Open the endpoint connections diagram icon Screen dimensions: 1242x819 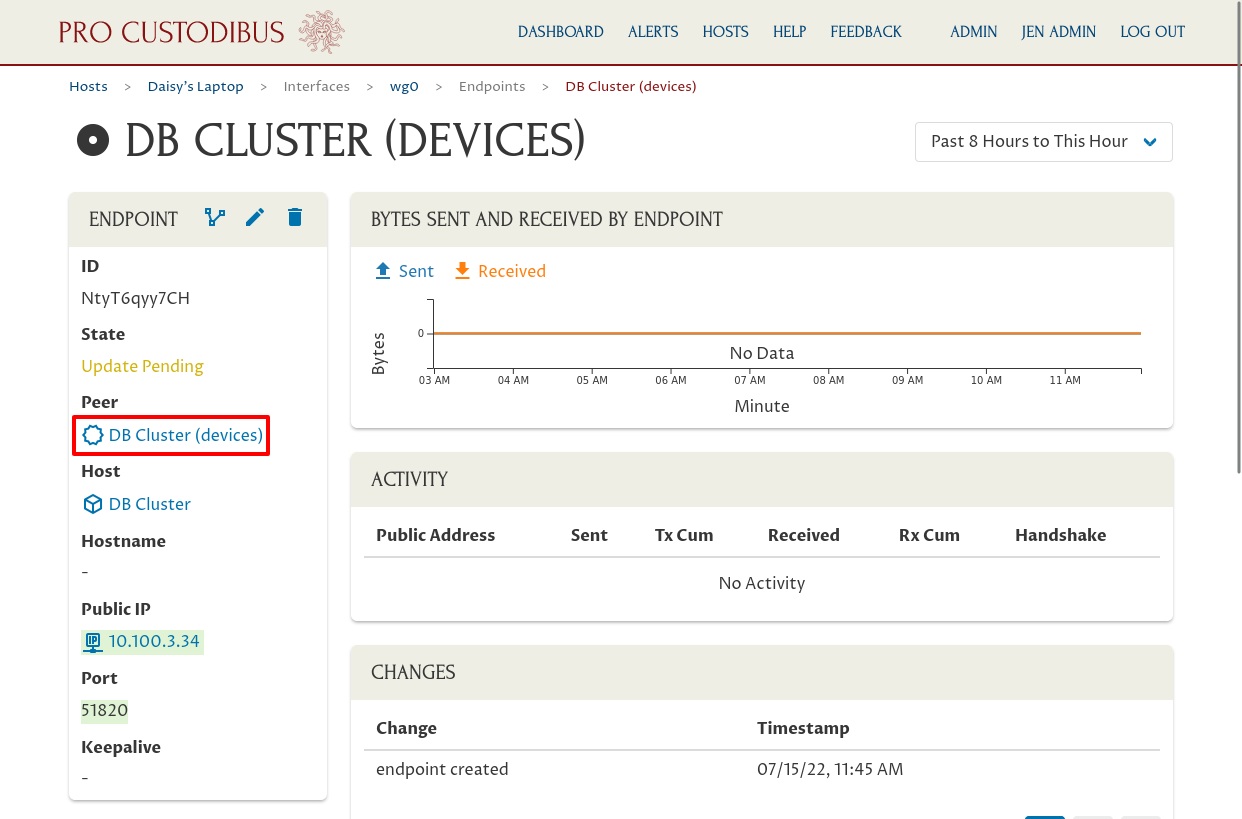pyautogui.click(x=215, y=217)
